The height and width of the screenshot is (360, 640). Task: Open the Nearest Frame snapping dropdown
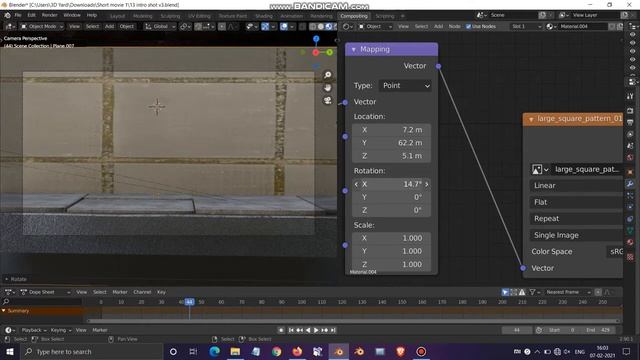[x=567, y=292]
